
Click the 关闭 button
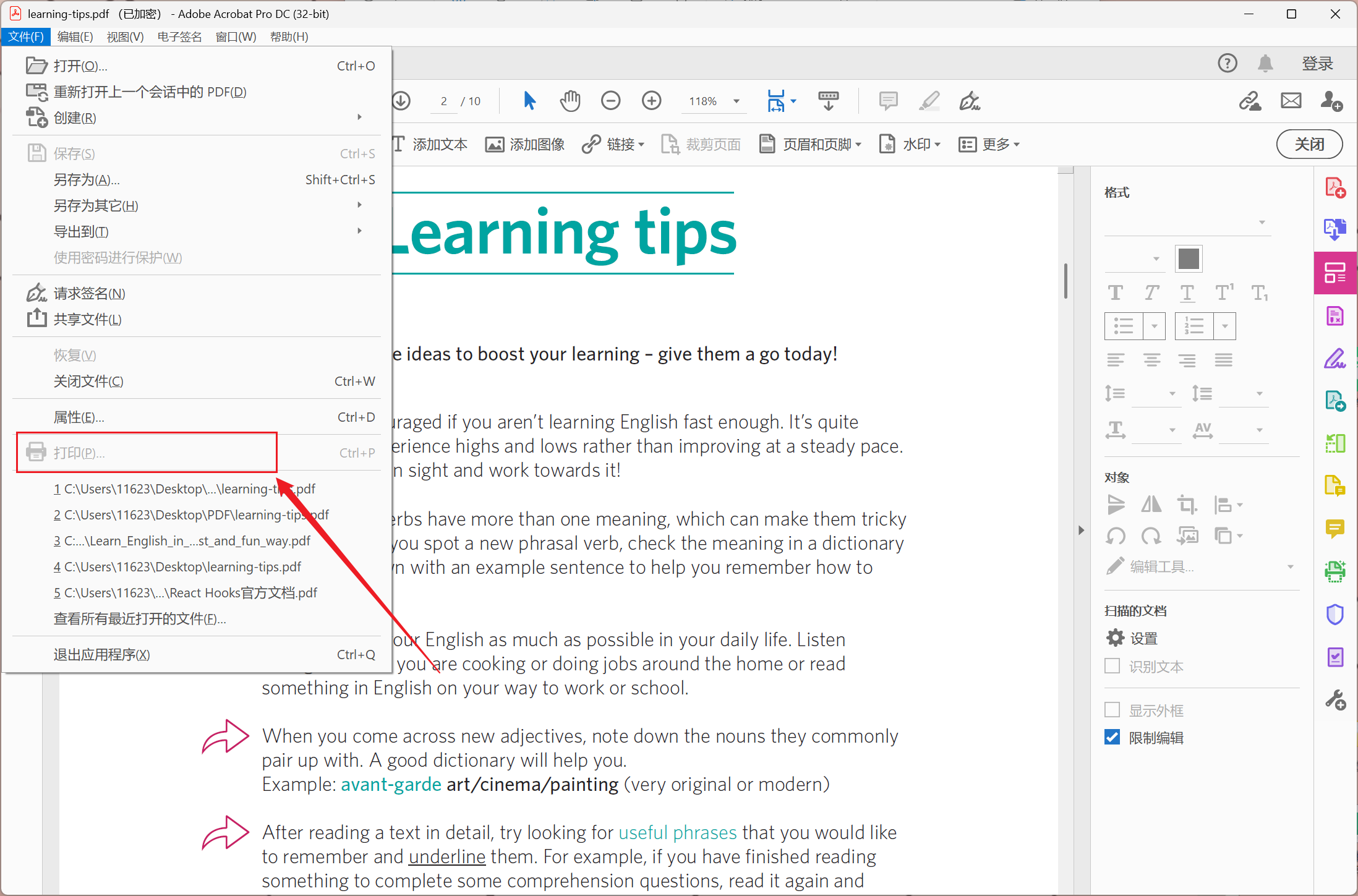coord(1309,144)
